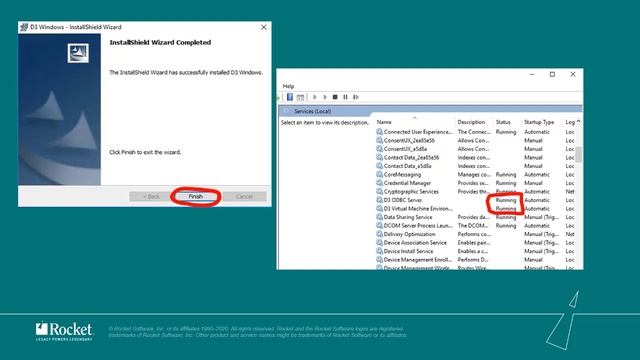
Task: Click the greyed Cancel button in the wizard
Action: point(244,196)
